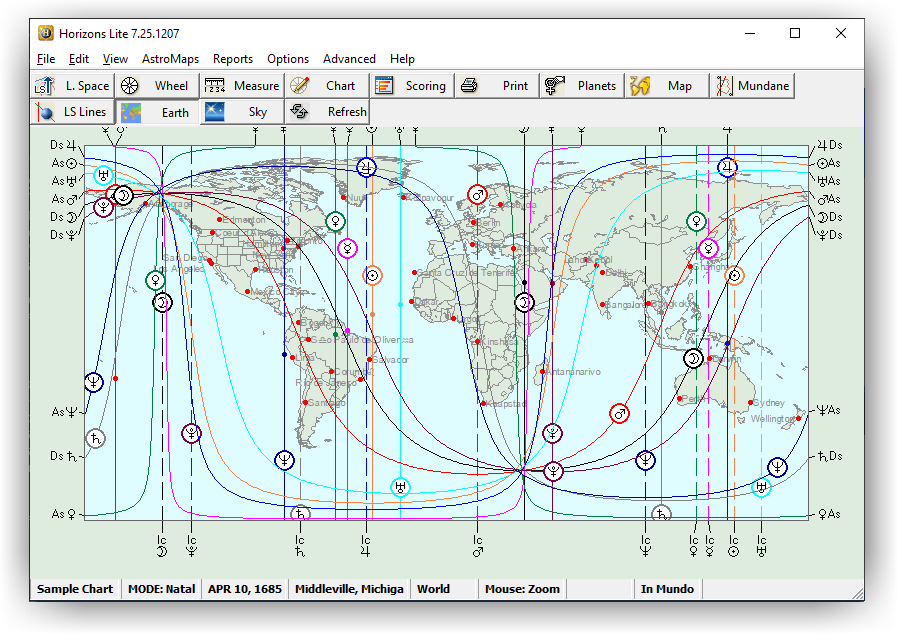The height and width of the screenshot is (634, 897).
Task: Expand the Options menu
Action: pos(287,59)
